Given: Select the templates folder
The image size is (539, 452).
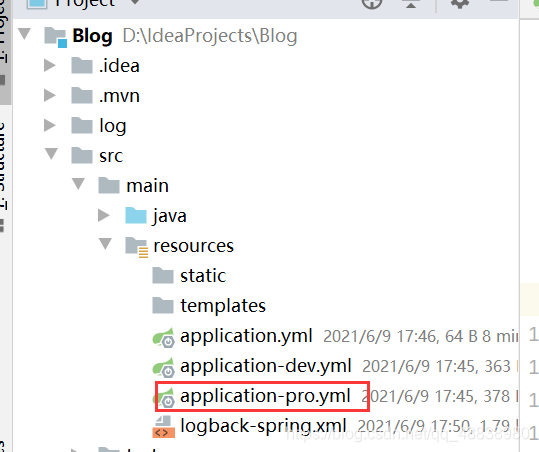Looking at the screenshot, I should (223, 306).
